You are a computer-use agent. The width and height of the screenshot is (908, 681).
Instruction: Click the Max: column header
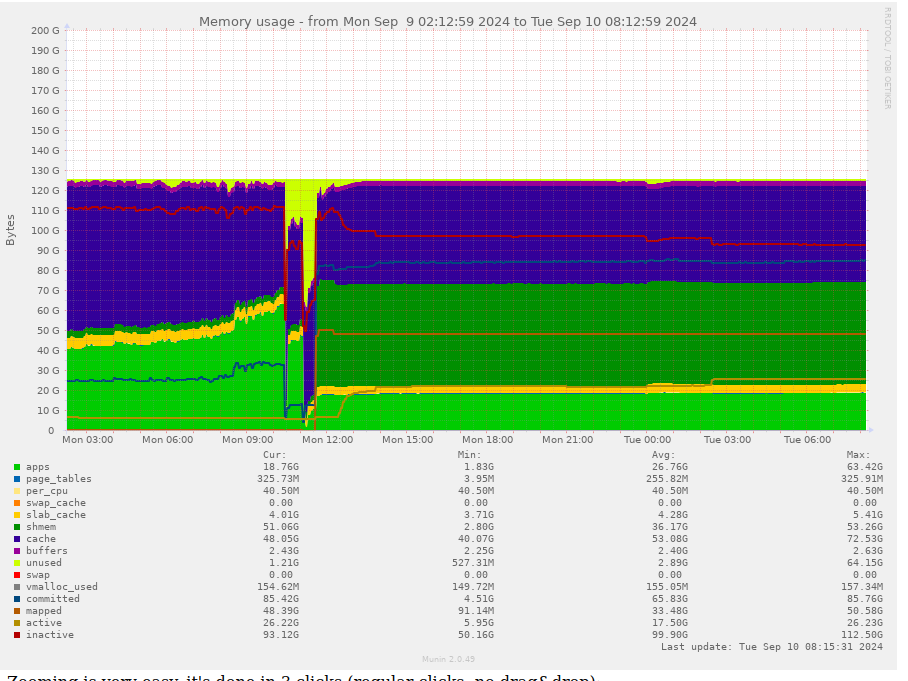(x=858, y=455)
